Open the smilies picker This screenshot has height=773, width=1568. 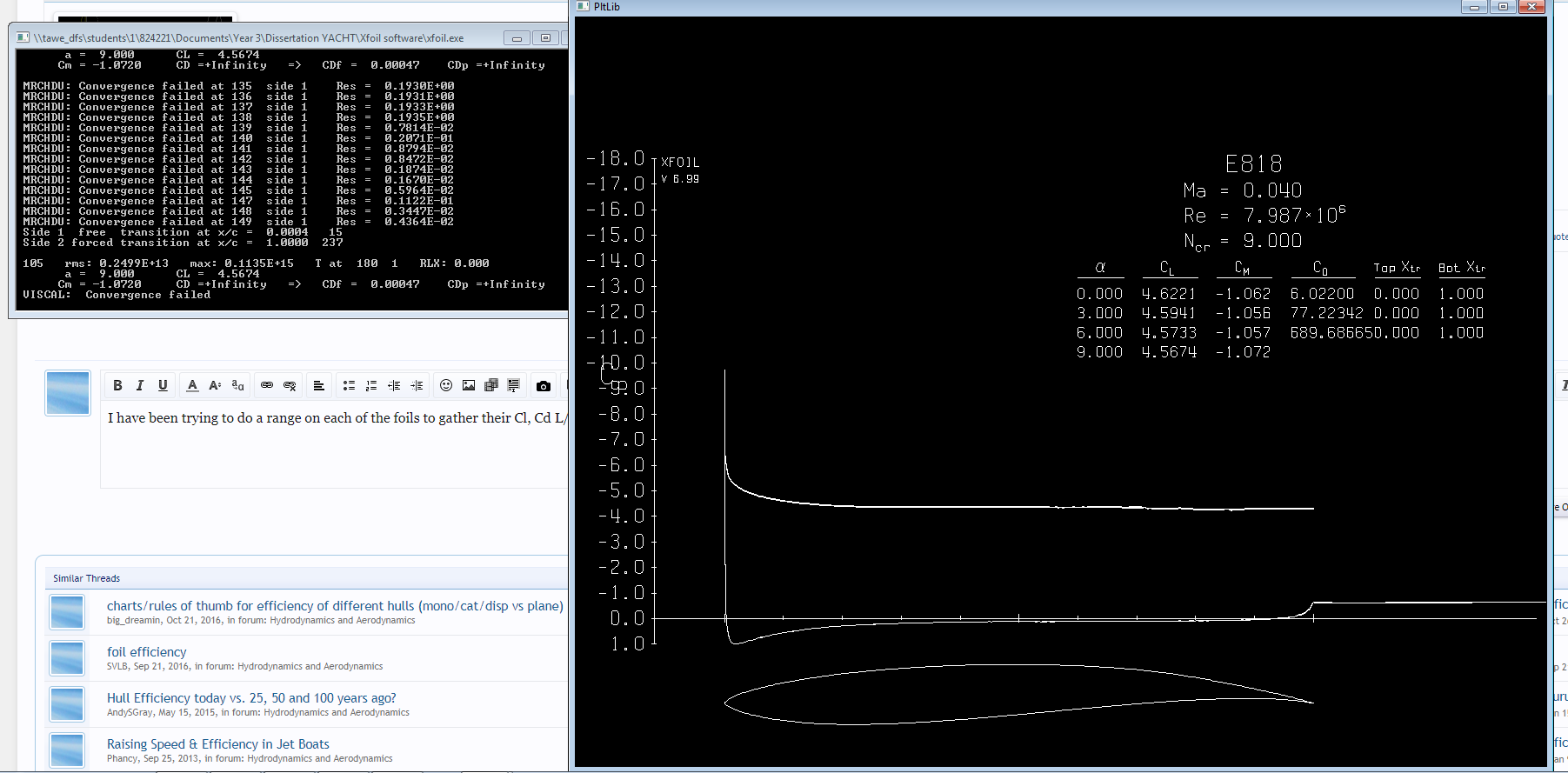tap(446, 385)
